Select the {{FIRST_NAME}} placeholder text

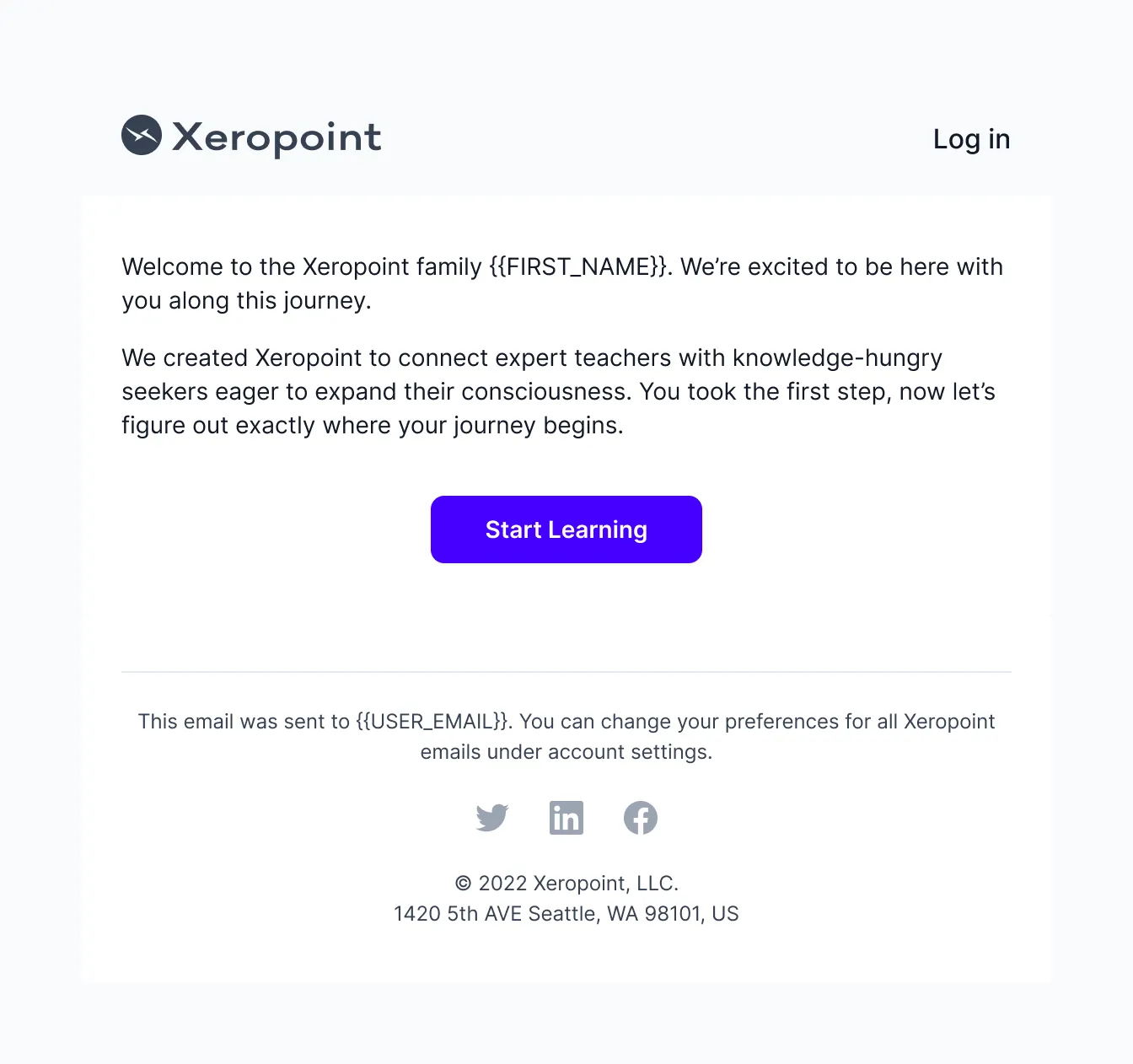(578, 266)
